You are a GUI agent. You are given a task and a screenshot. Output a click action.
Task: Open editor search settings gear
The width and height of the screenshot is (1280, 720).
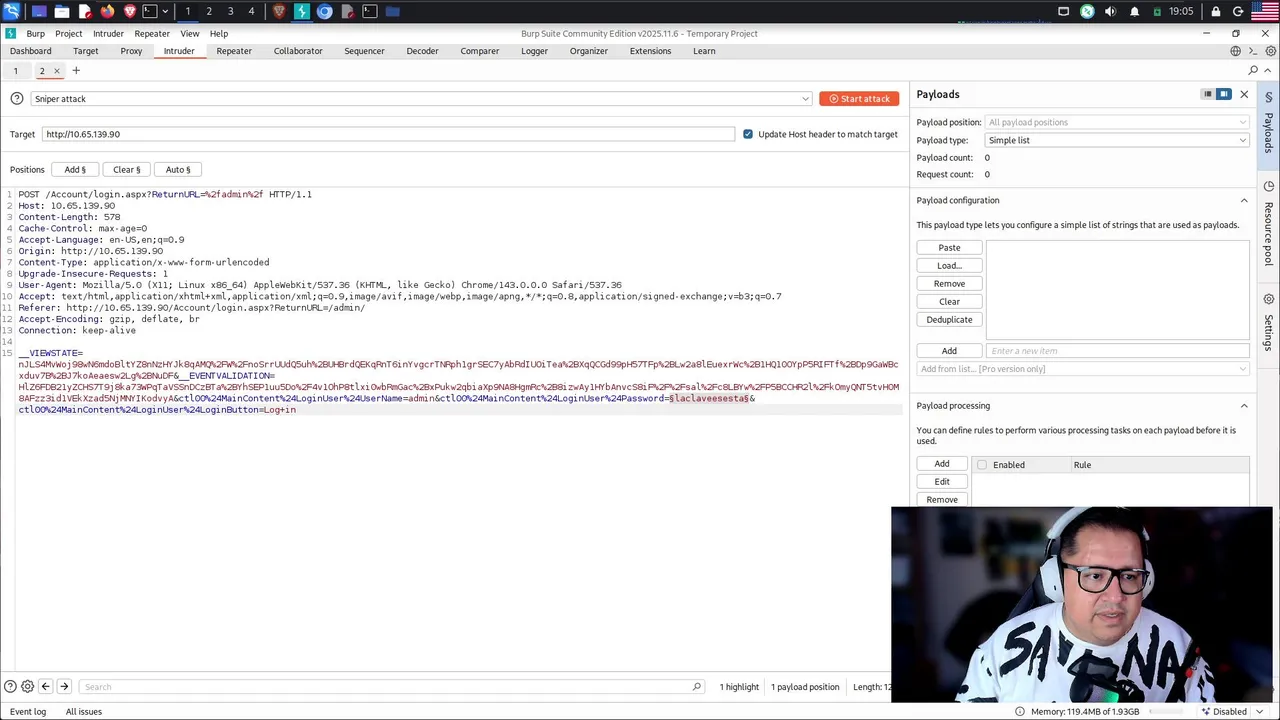tap(28, 686)
